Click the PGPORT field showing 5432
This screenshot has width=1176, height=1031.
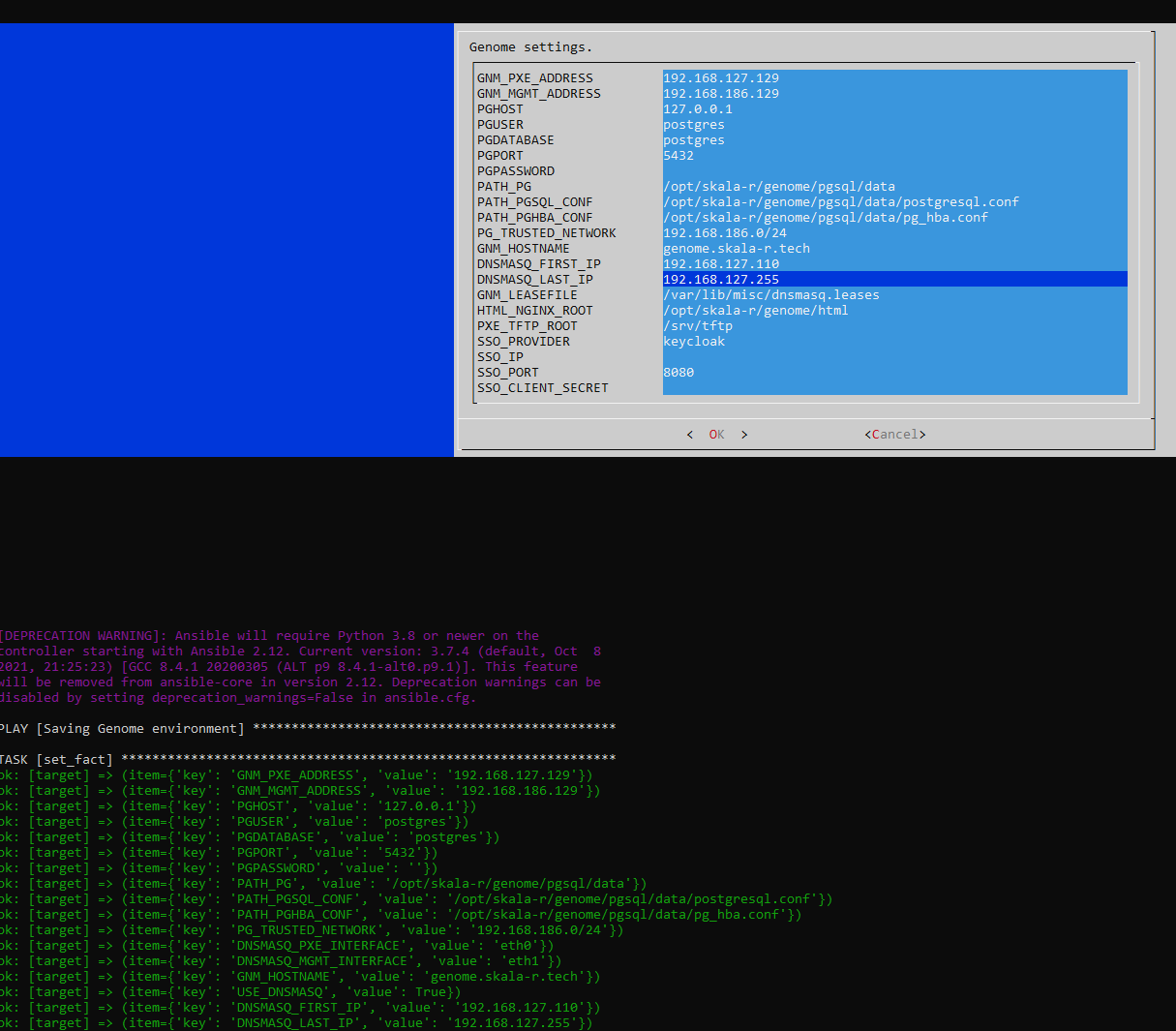coord(894,156)
